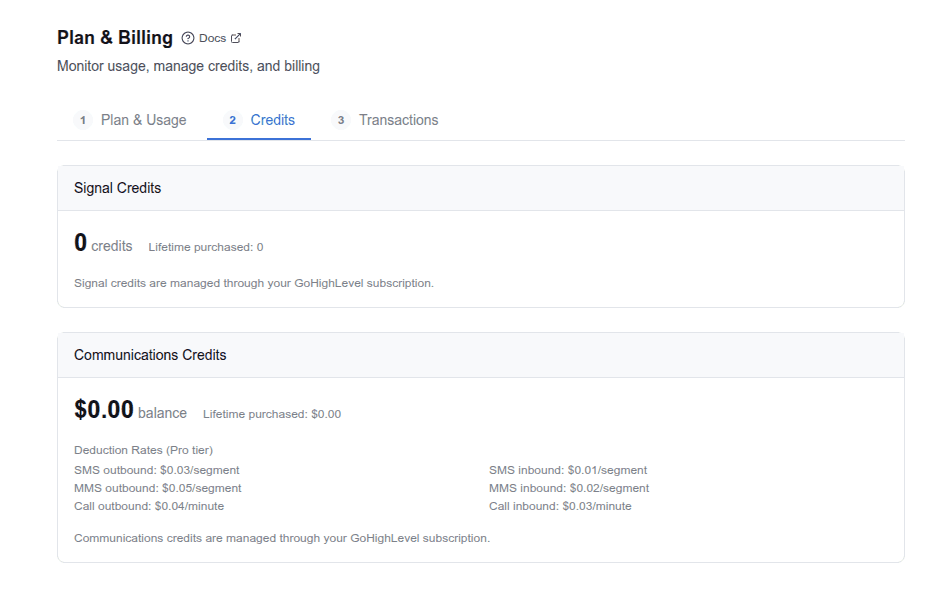951x598 pixels.
Task: Open the Transactions tab
Action: [x=398, y=119]
